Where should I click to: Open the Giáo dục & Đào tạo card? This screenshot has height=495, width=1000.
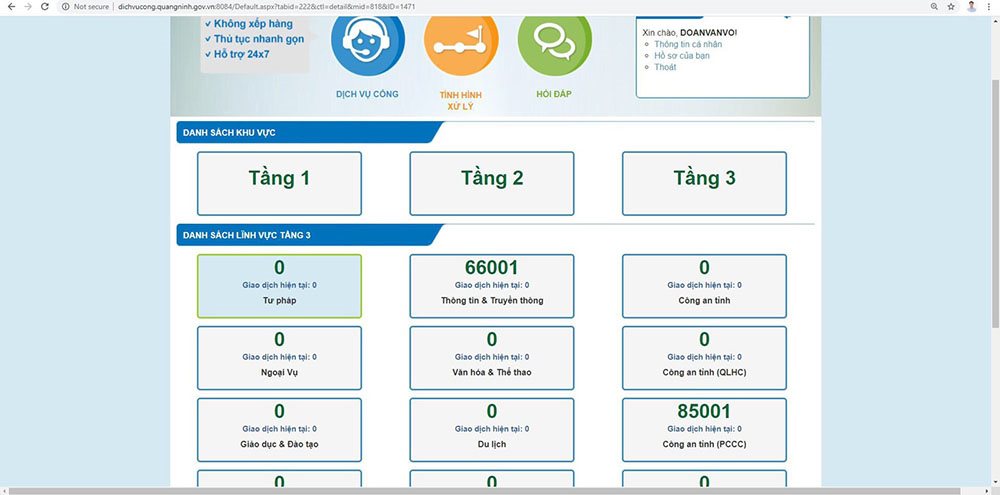click(279, 430)
